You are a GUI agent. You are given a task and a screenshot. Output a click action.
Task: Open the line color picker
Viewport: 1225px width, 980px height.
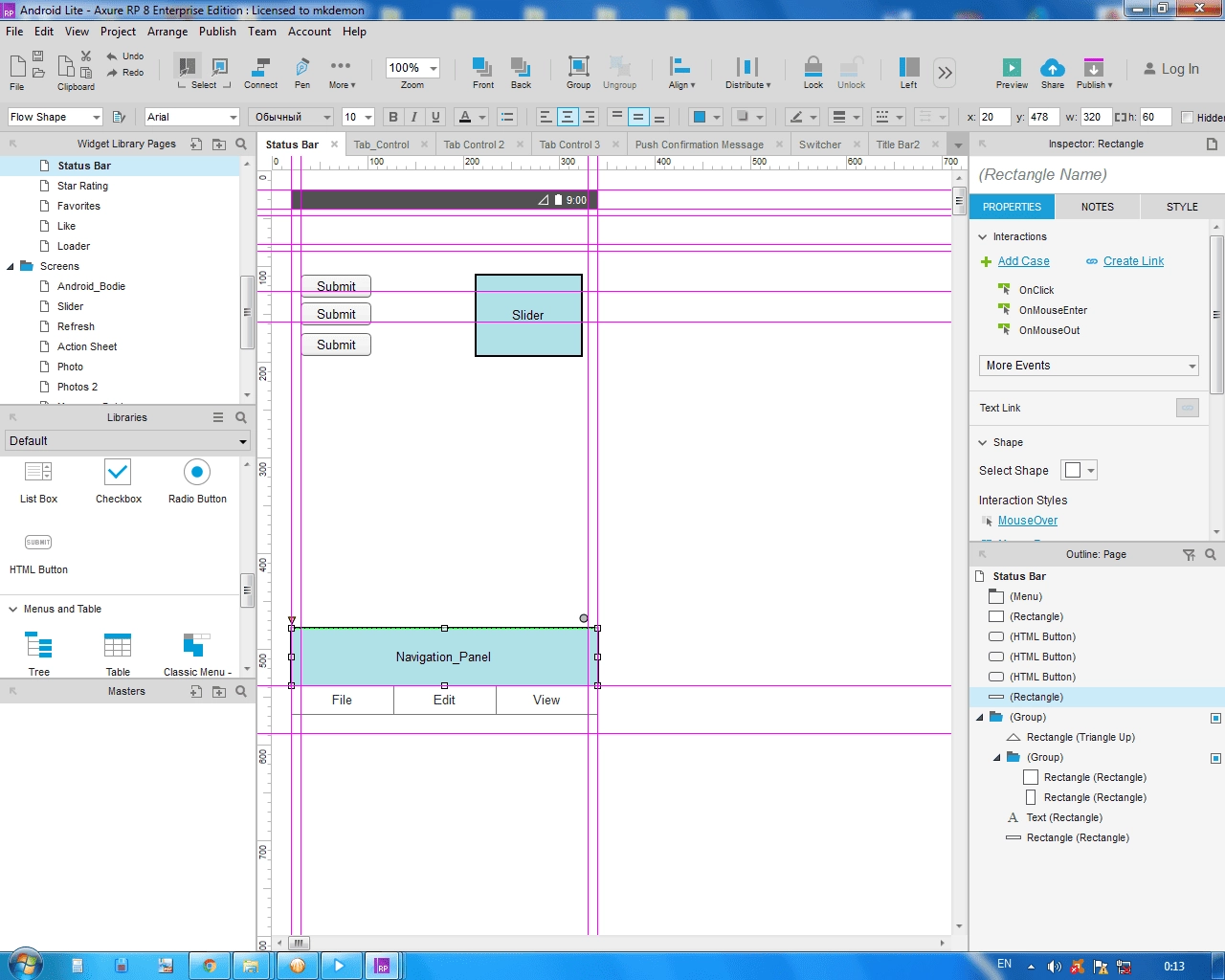(795, 117)
